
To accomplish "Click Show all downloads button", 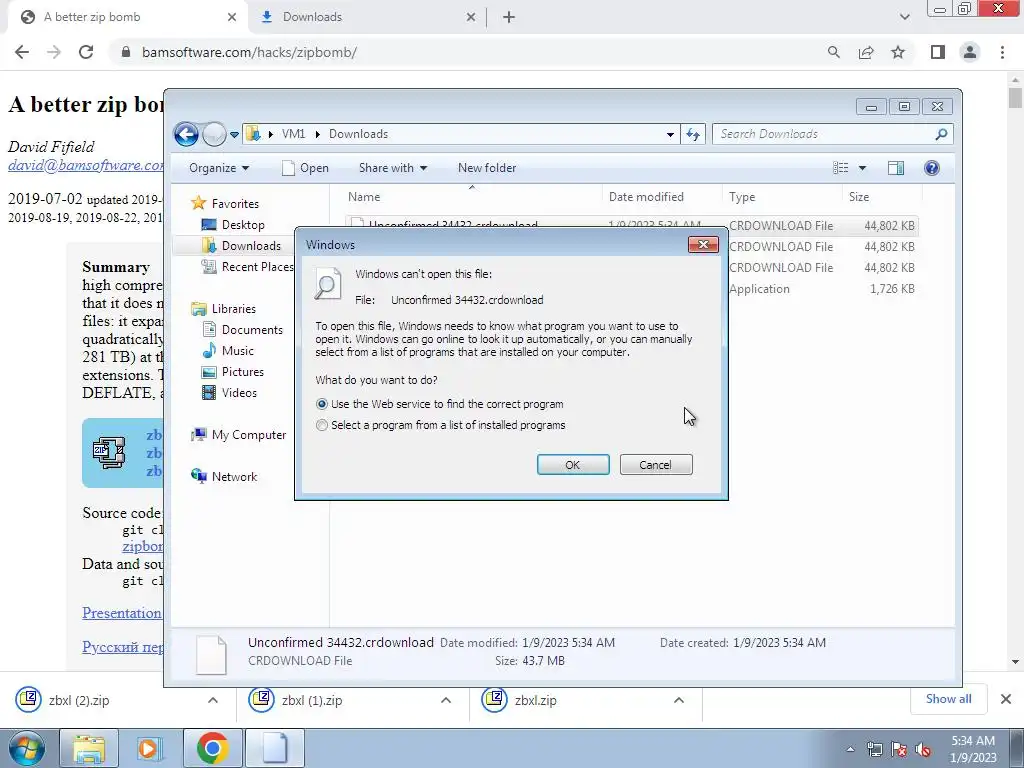I will [948, 699].
